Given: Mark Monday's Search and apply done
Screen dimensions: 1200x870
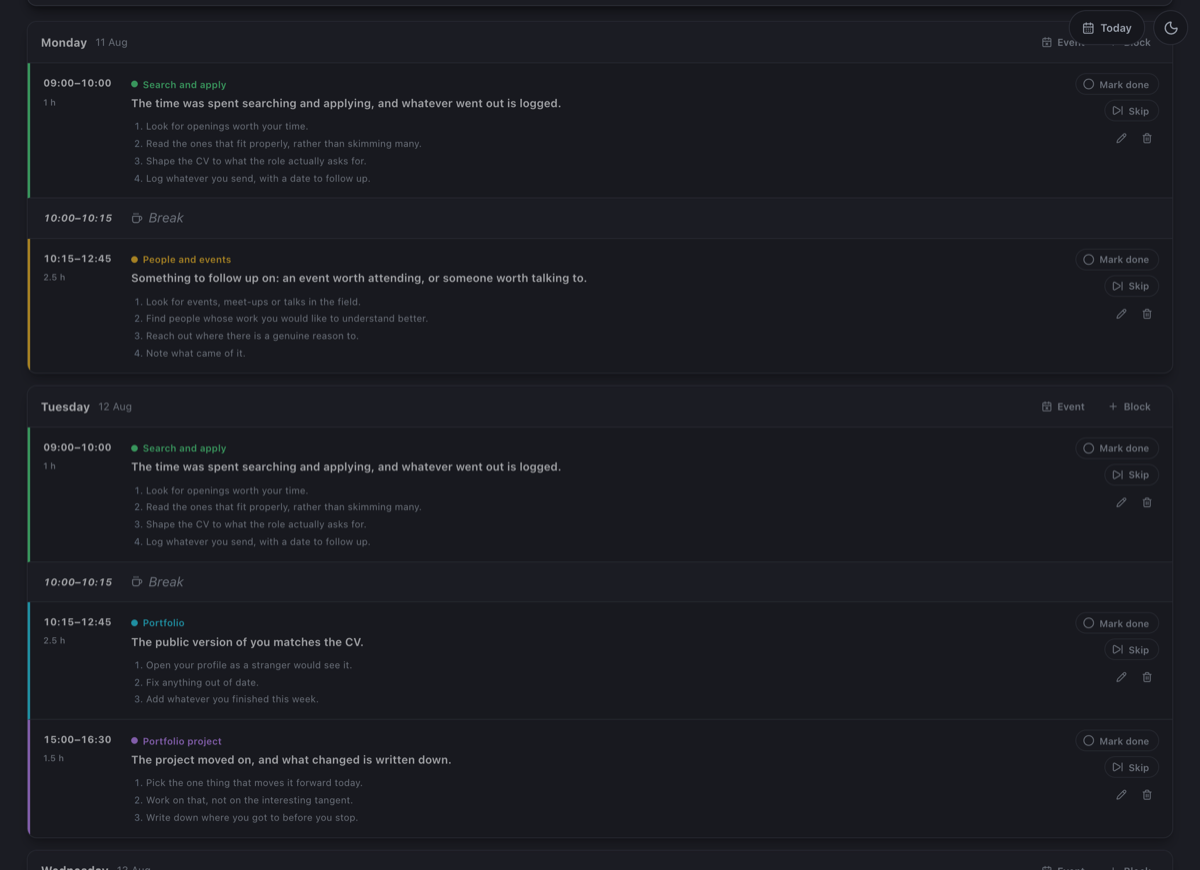Looking at the screenshot, I should coord(1117,85).
